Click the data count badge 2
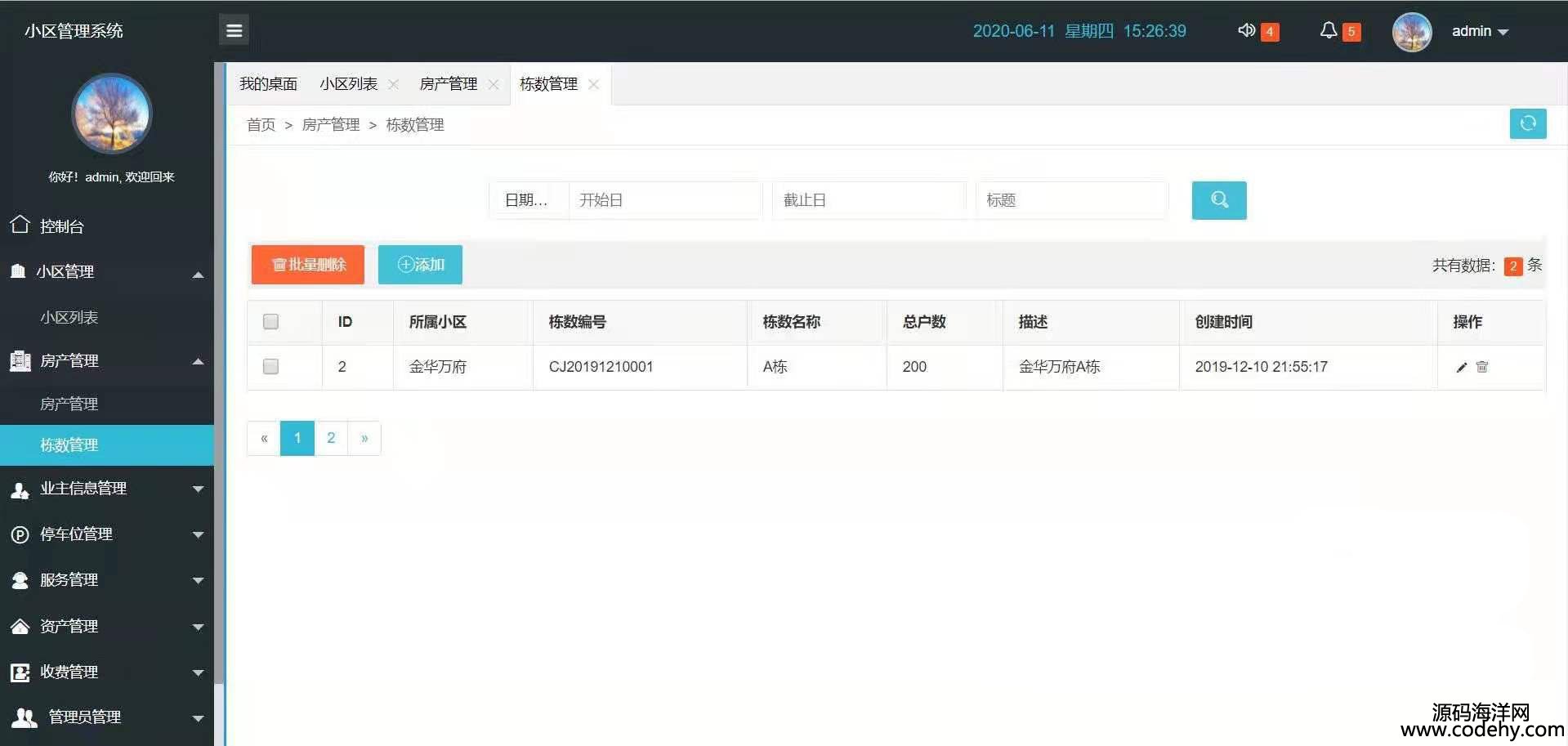This screenshot has height=746, width=1568. coord(1513,266)
